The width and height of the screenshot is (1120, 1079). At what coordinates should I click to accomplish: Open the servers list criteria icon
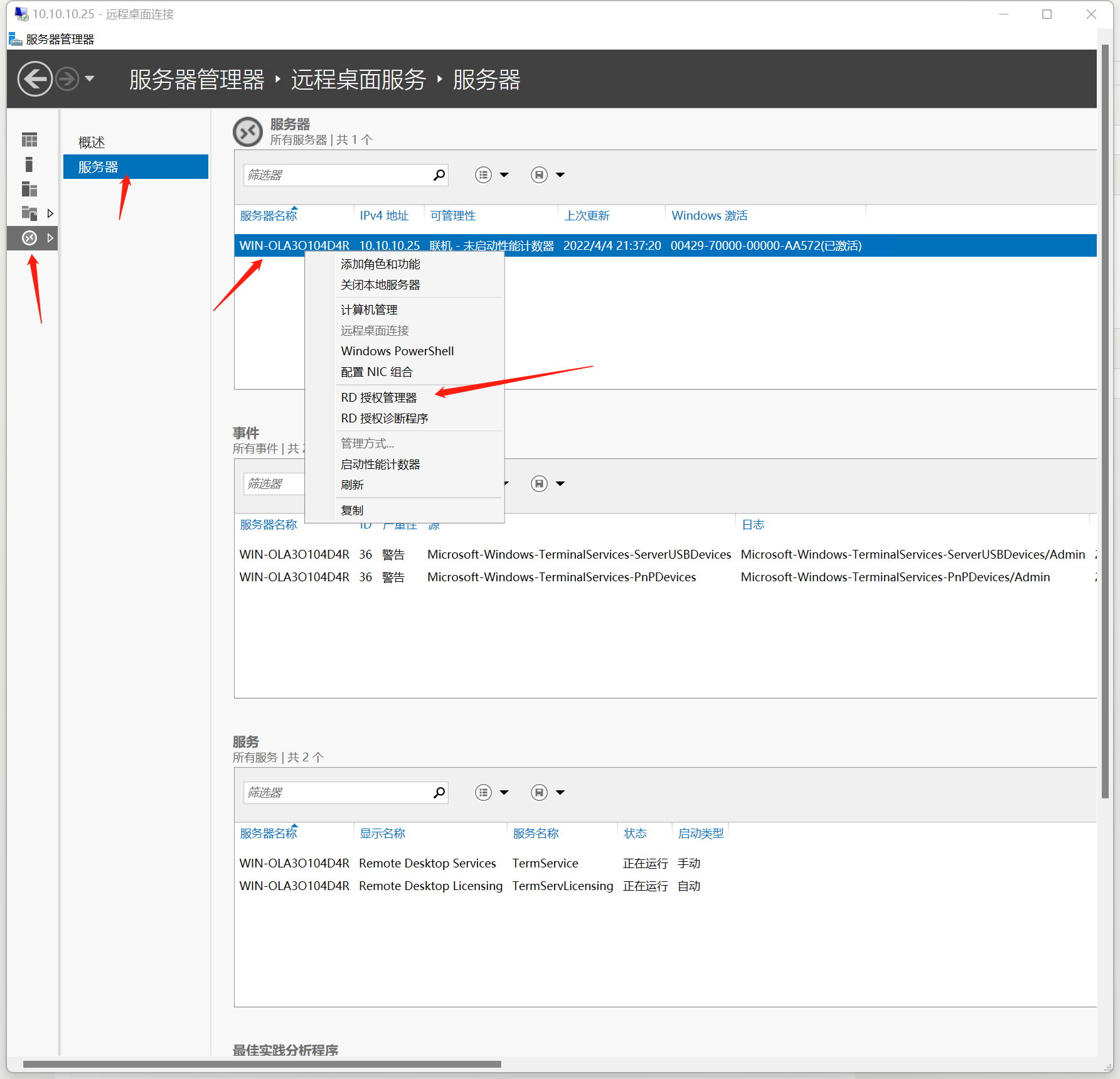[x=483, y=175]
